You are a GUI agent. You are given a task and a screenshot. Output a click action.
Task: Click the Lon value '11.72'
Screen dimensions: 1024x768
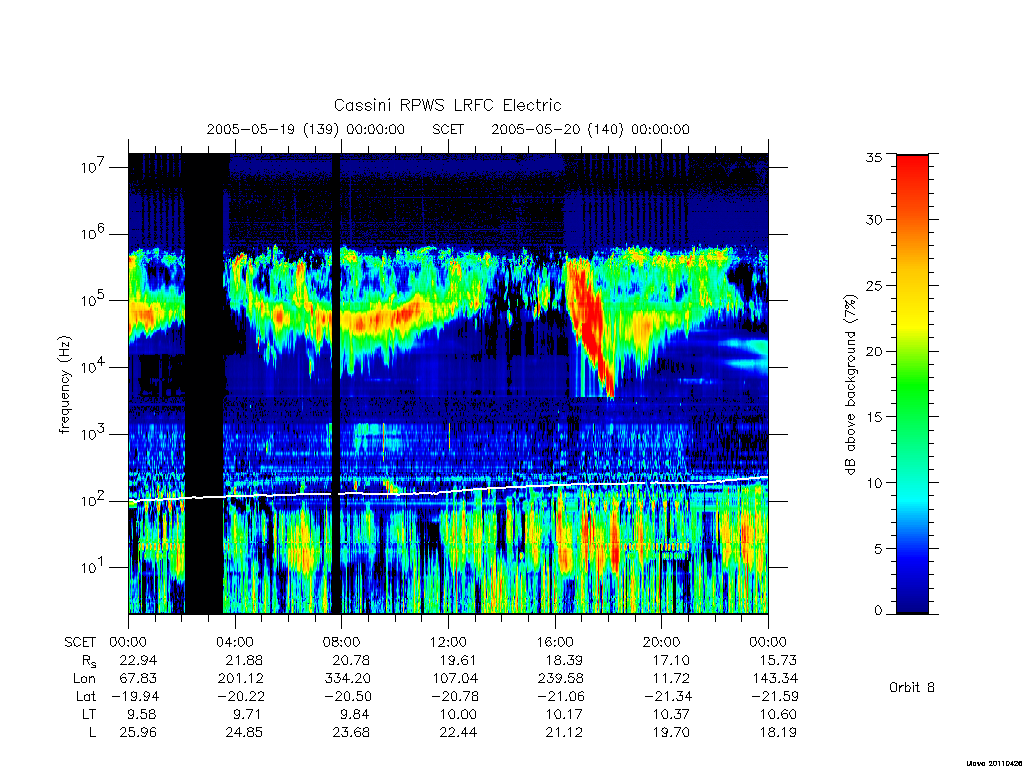[671, 679]
